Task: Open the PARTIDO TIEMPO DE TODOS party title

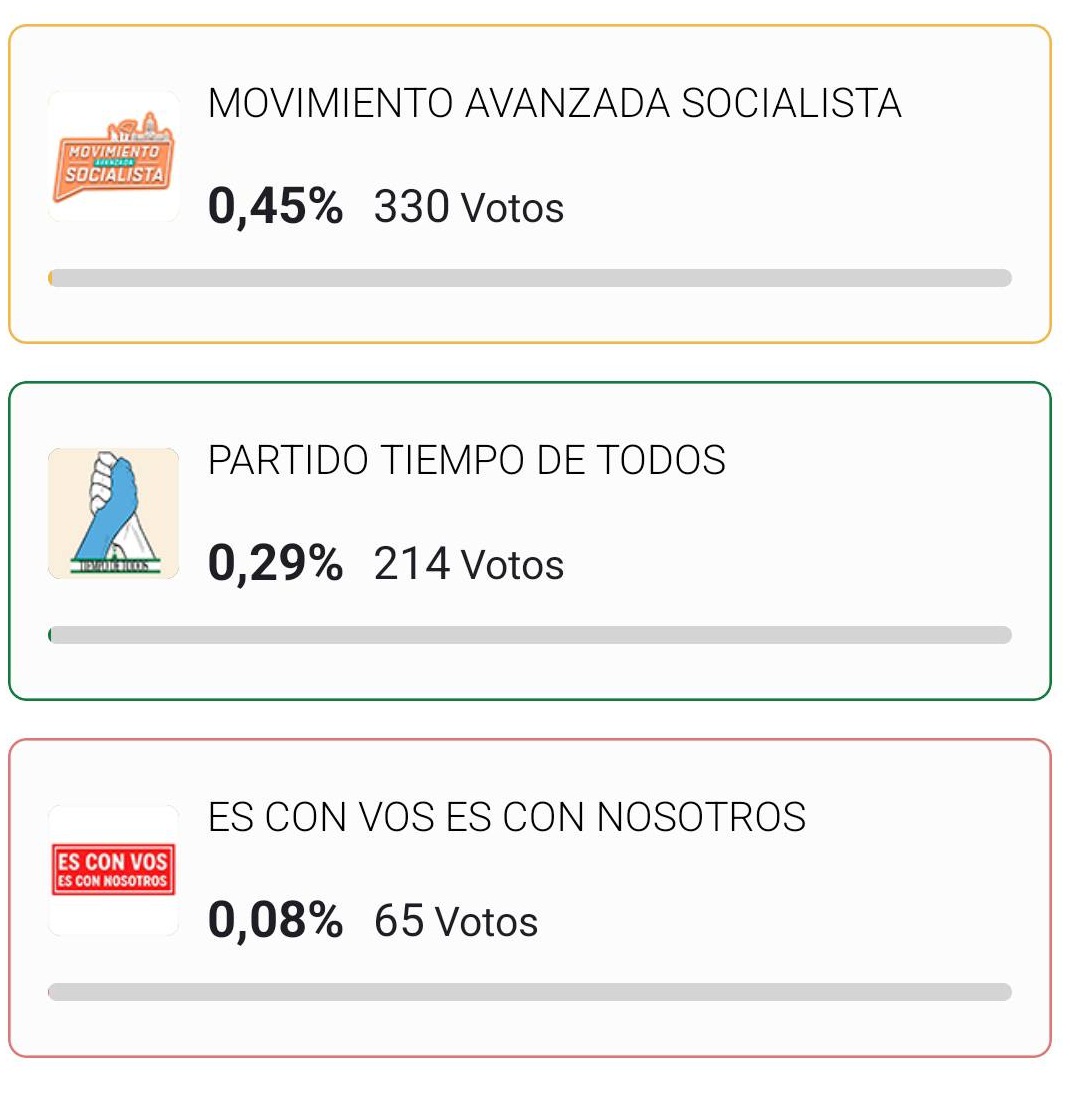Action: [467, 460]
